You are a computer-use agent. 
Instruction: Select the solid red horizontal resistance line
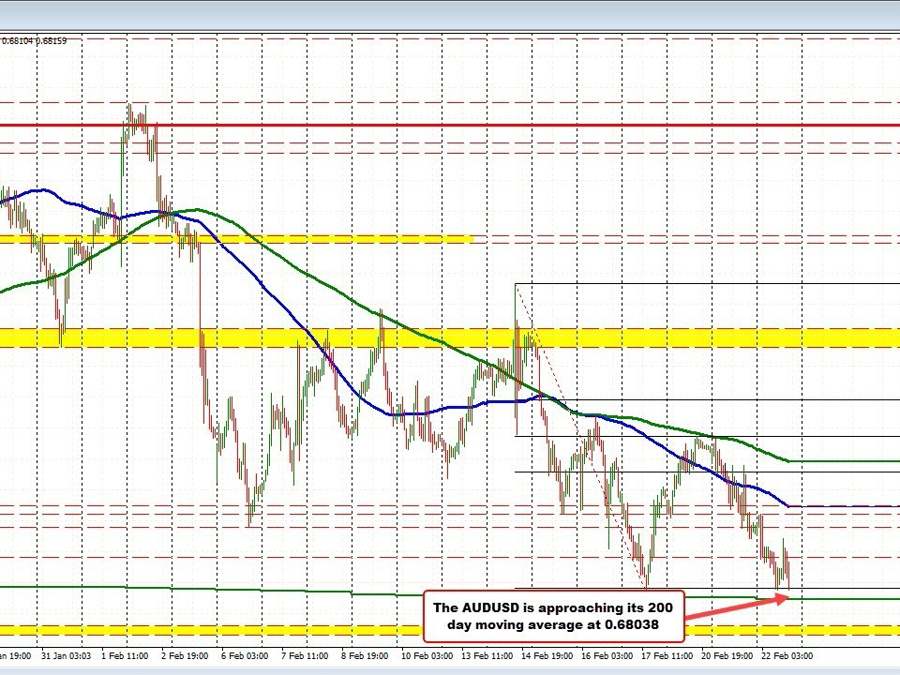[450, 125]
